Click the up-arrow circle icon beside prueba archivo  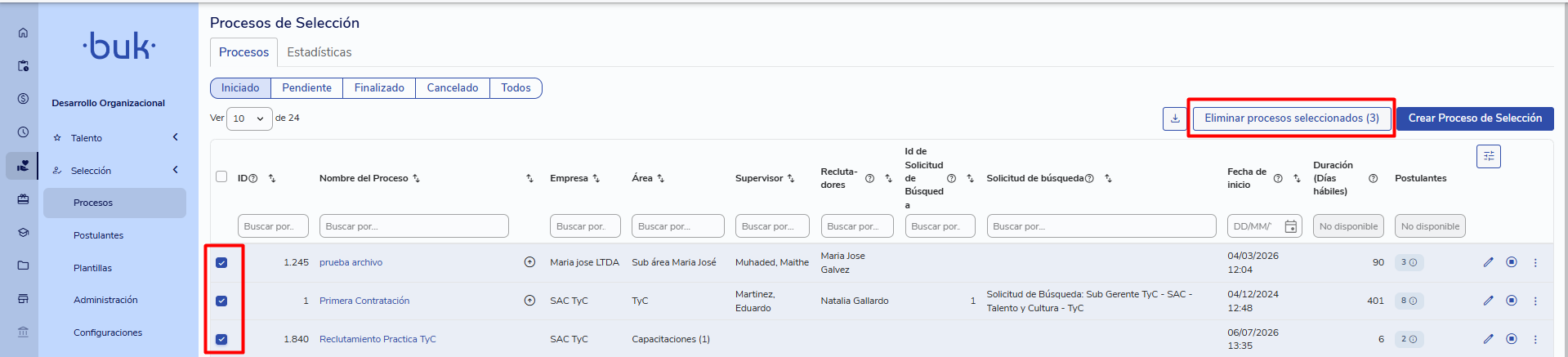click(x=529, y=262)
